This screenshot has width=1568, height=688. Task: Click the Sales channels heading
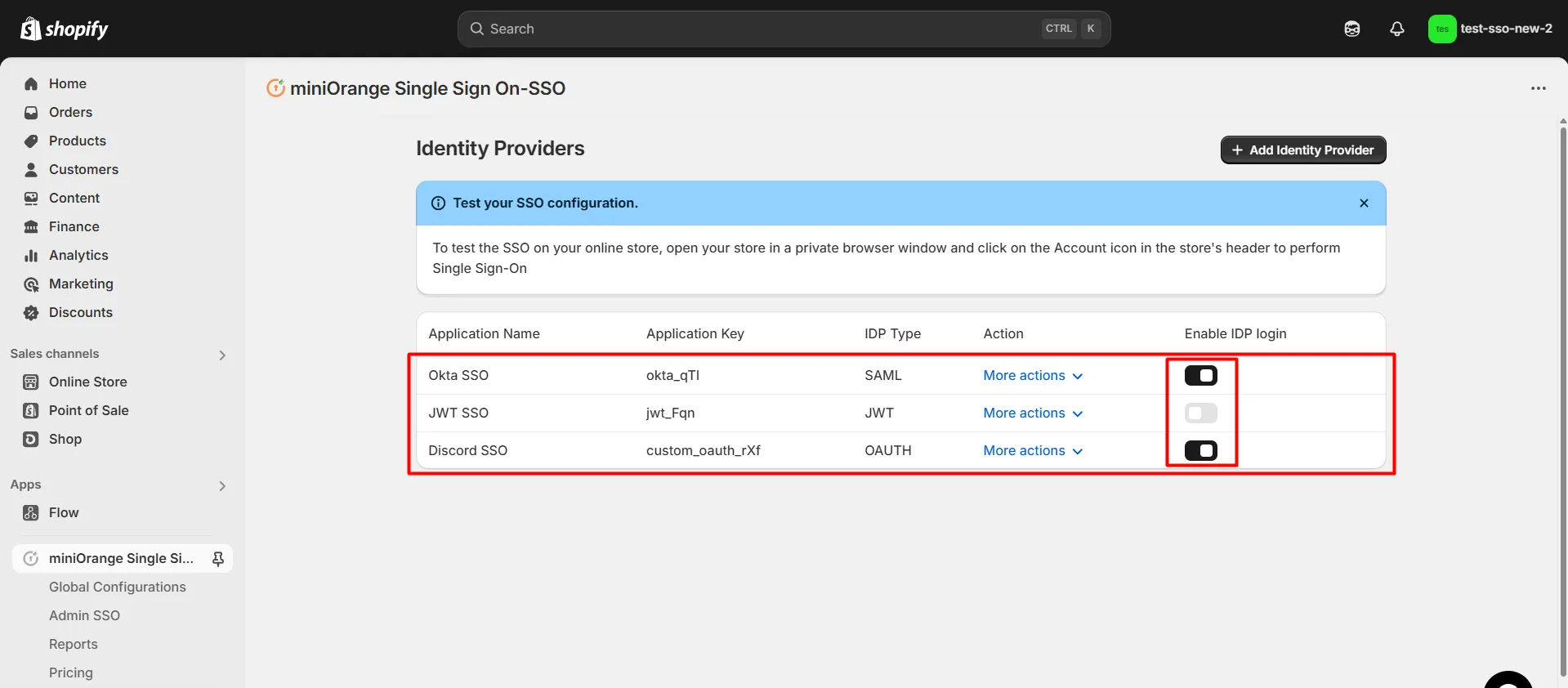[x=55, y=354]
